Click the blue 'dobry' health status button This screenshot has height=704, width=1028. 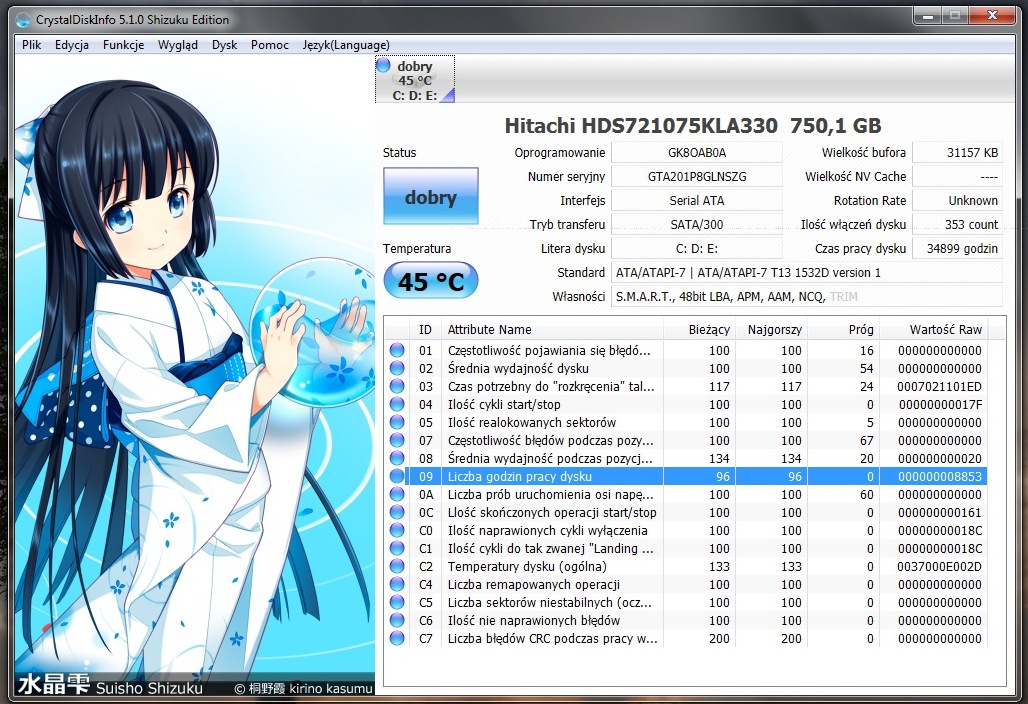[431, 197]
